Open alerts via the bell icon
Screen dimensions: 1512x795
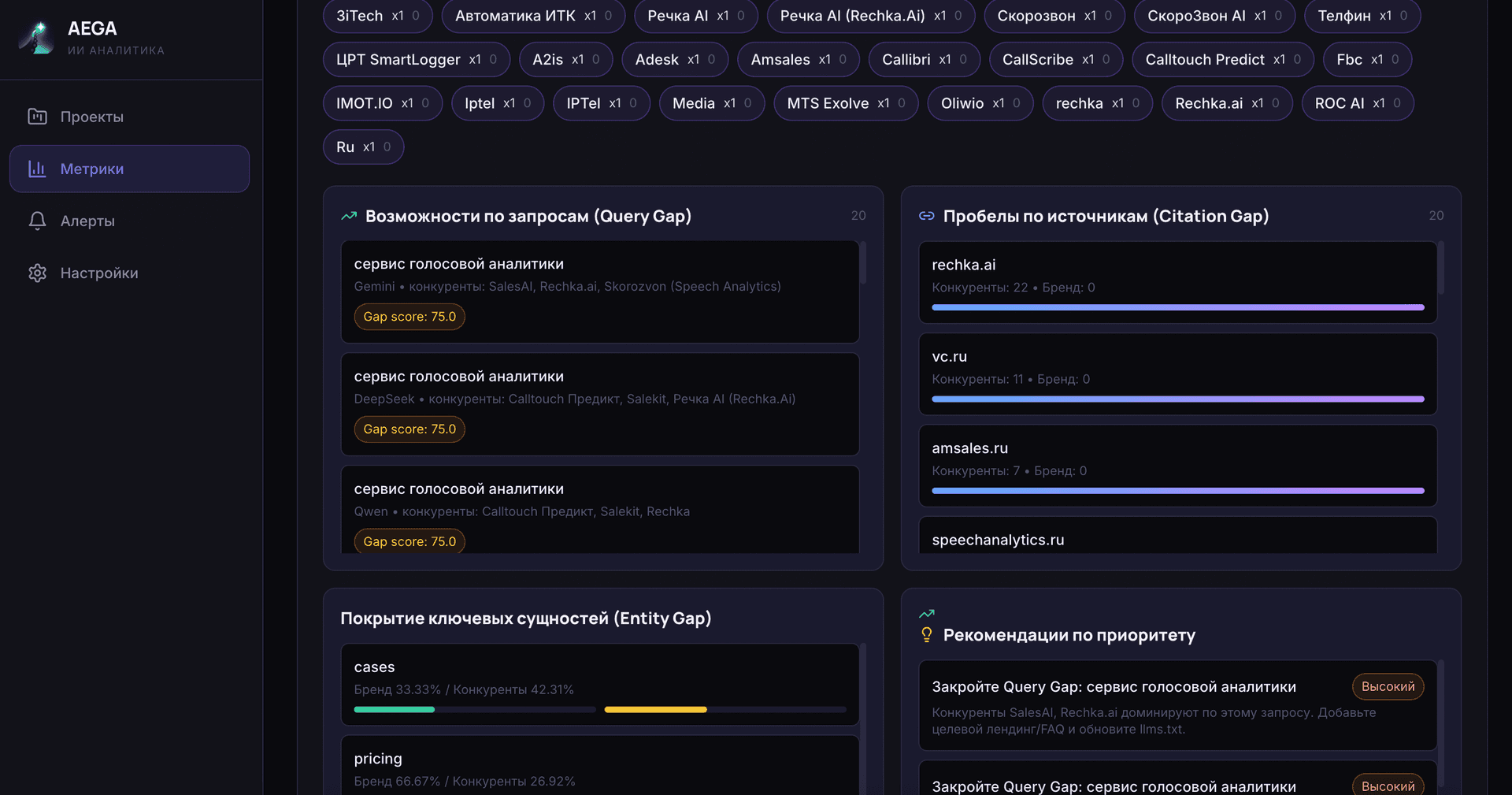[37, 221]
